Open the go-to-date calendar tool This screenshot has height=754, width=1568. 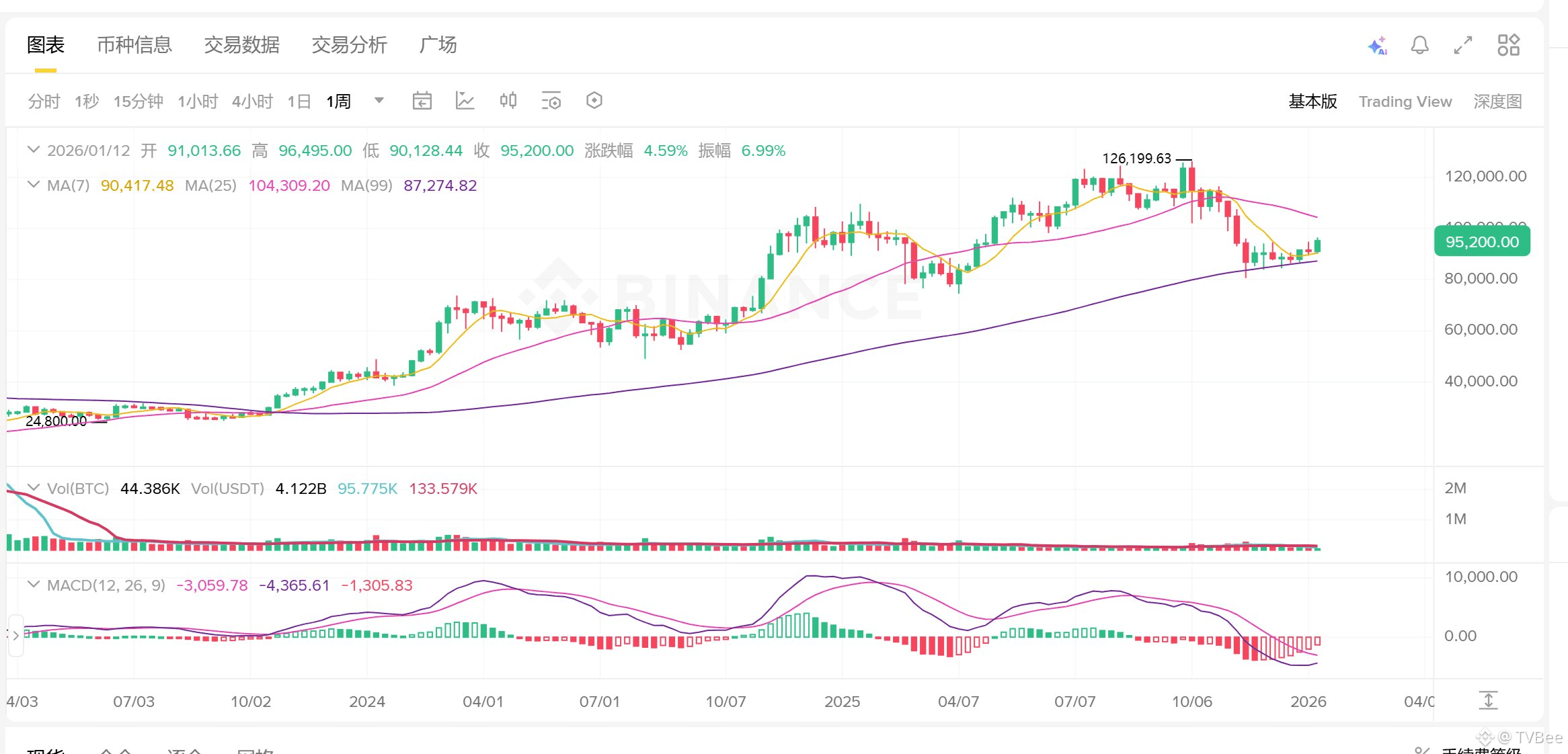(422, 100)
